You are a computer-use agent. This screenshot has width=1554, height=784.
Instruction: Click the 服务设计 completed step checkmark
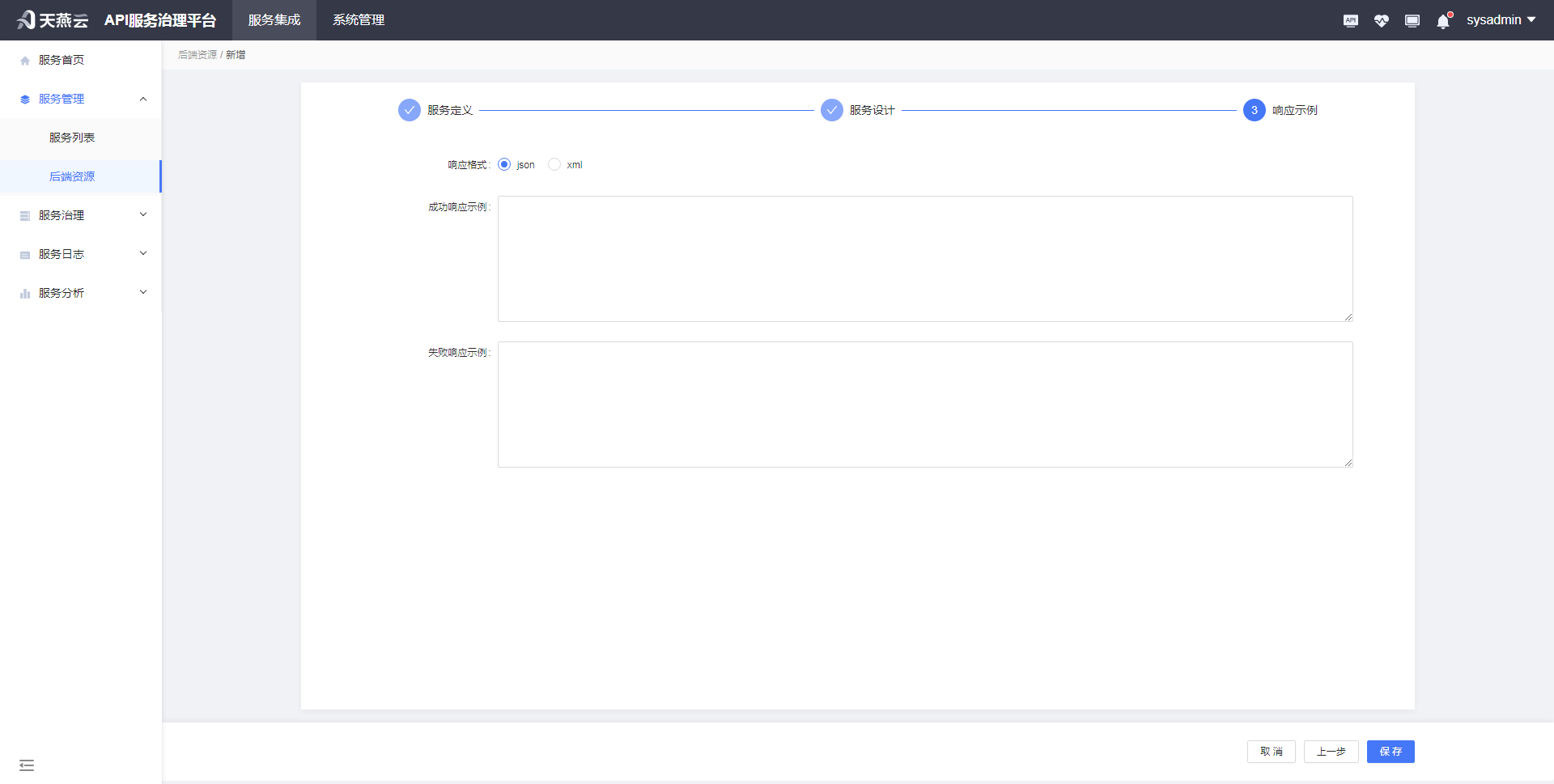tap(831, 110)
